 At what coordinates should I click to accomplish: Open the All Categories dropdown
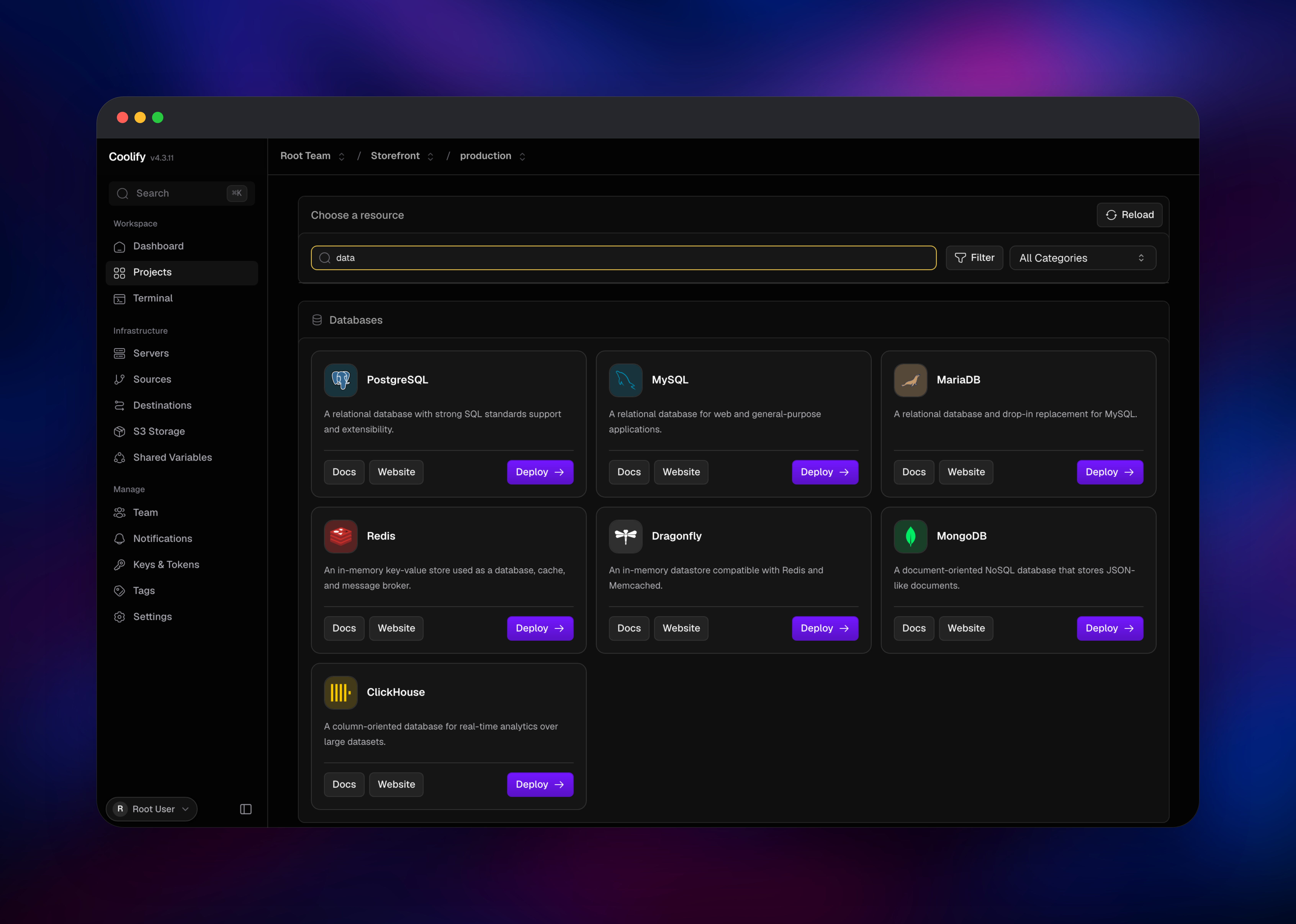point(1082,258)
